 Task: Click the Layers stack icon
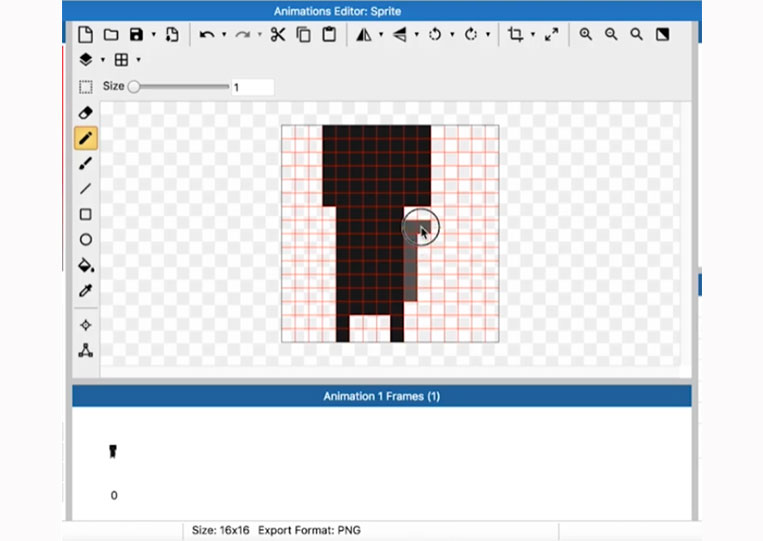coord(86,60)
